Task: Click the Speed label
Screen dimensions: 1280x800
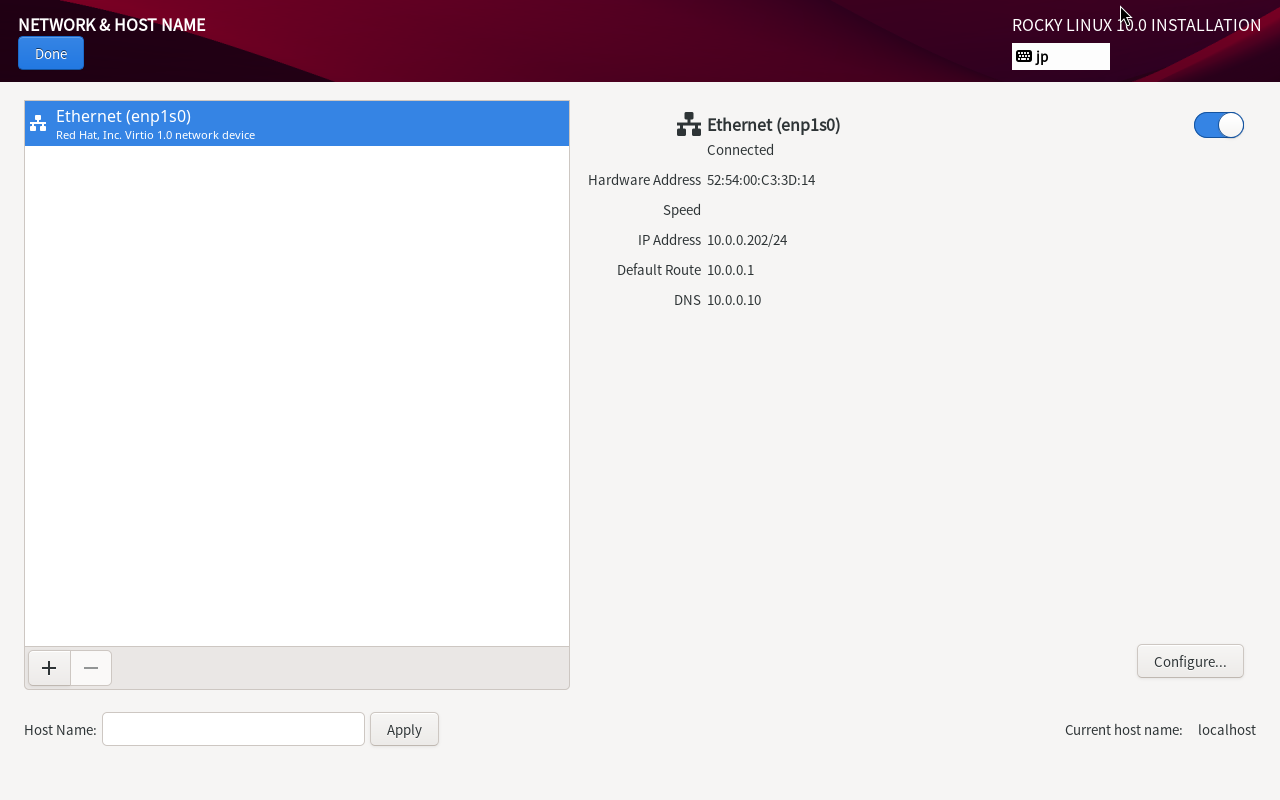Action: [682, 210]
